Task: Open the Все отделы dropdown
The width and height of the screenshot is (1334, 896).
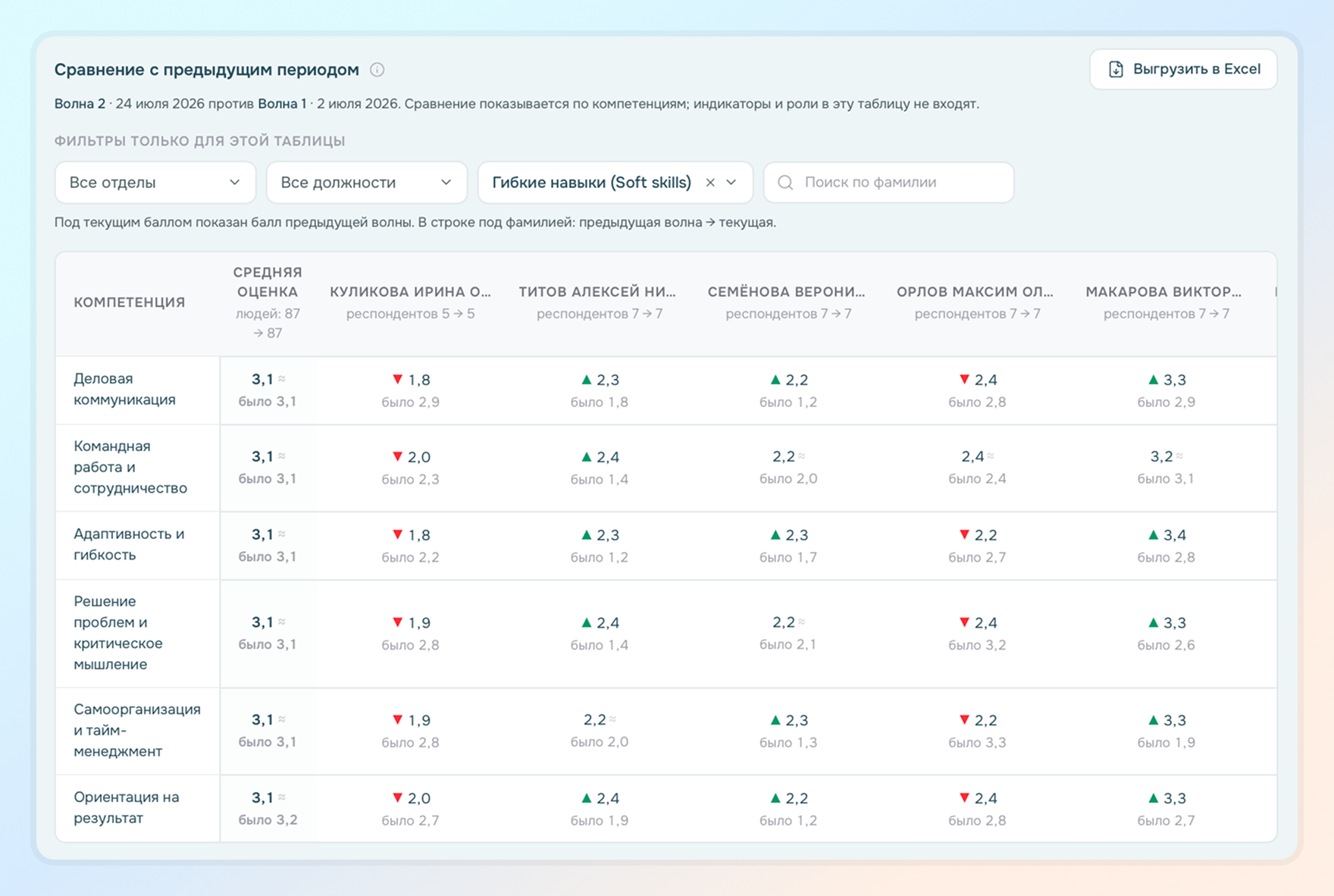Action: coord(155,183)
